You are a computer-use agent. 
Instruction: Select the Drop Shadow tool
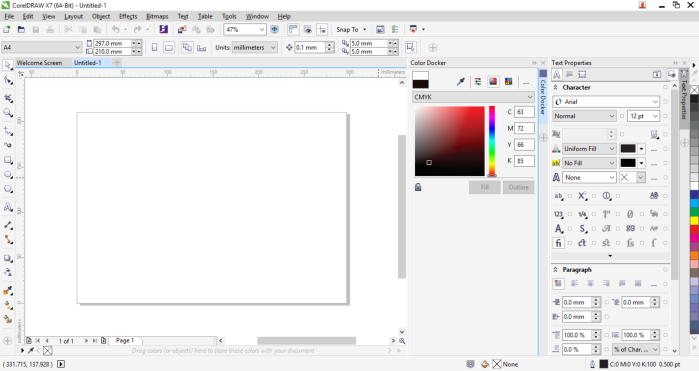(x=8, y=258)
